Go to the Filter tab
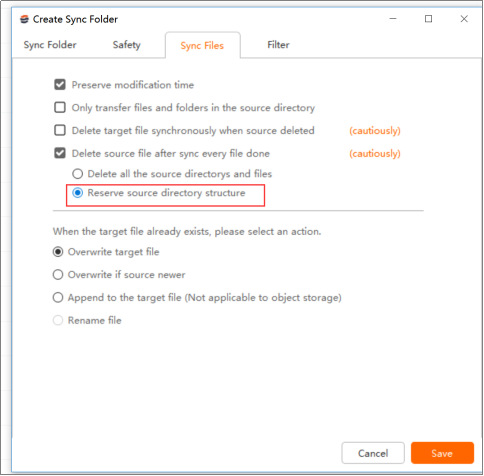This screenshot has width=484, height=476. coord(278,45)
